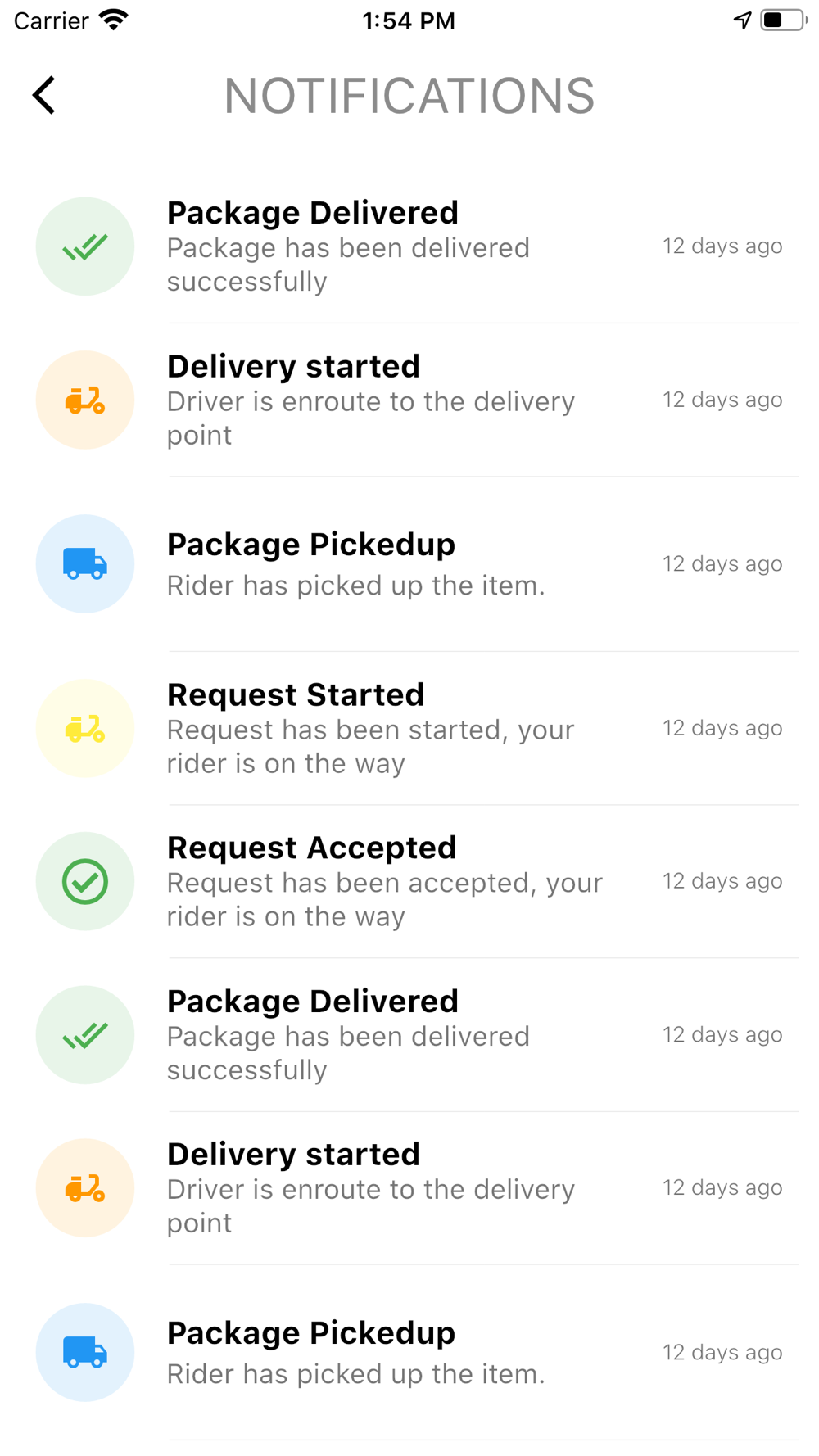
Task: Tap "Rider has picked up the item." in the last notification
Action: 356,1373
